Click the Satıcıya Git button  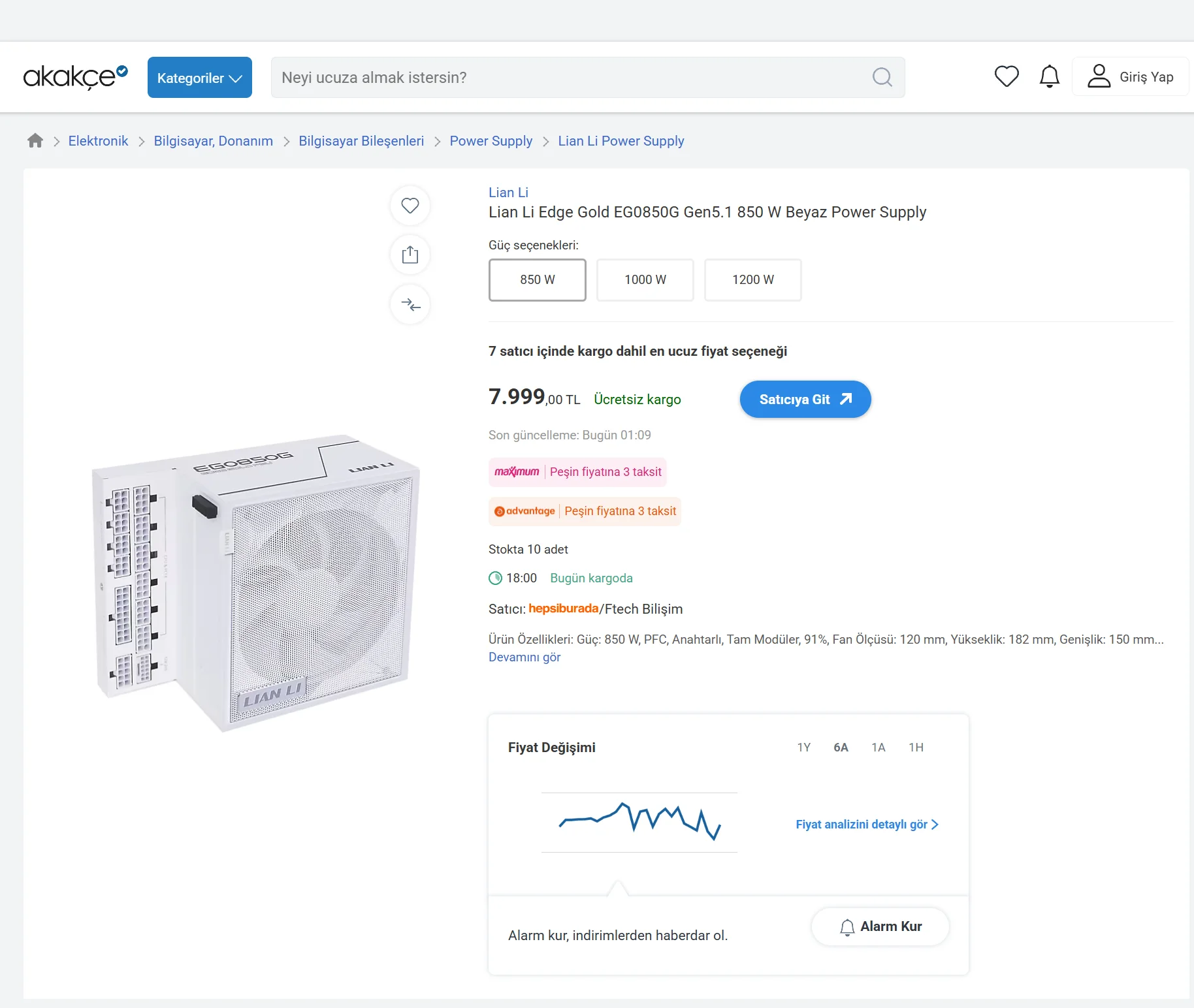pos(805,400)
